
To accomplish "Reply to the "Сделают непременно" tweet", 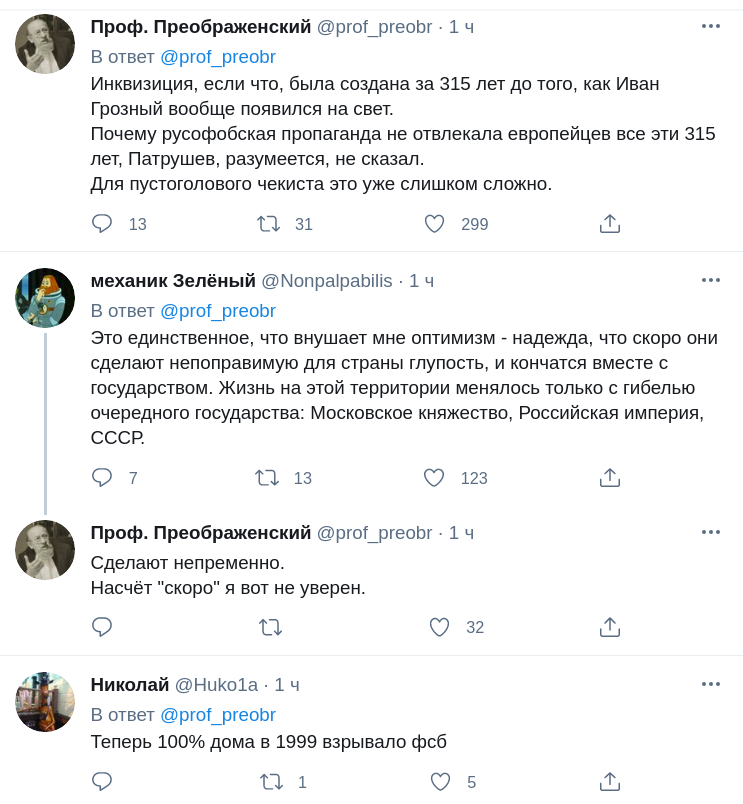I will point(102,627).
